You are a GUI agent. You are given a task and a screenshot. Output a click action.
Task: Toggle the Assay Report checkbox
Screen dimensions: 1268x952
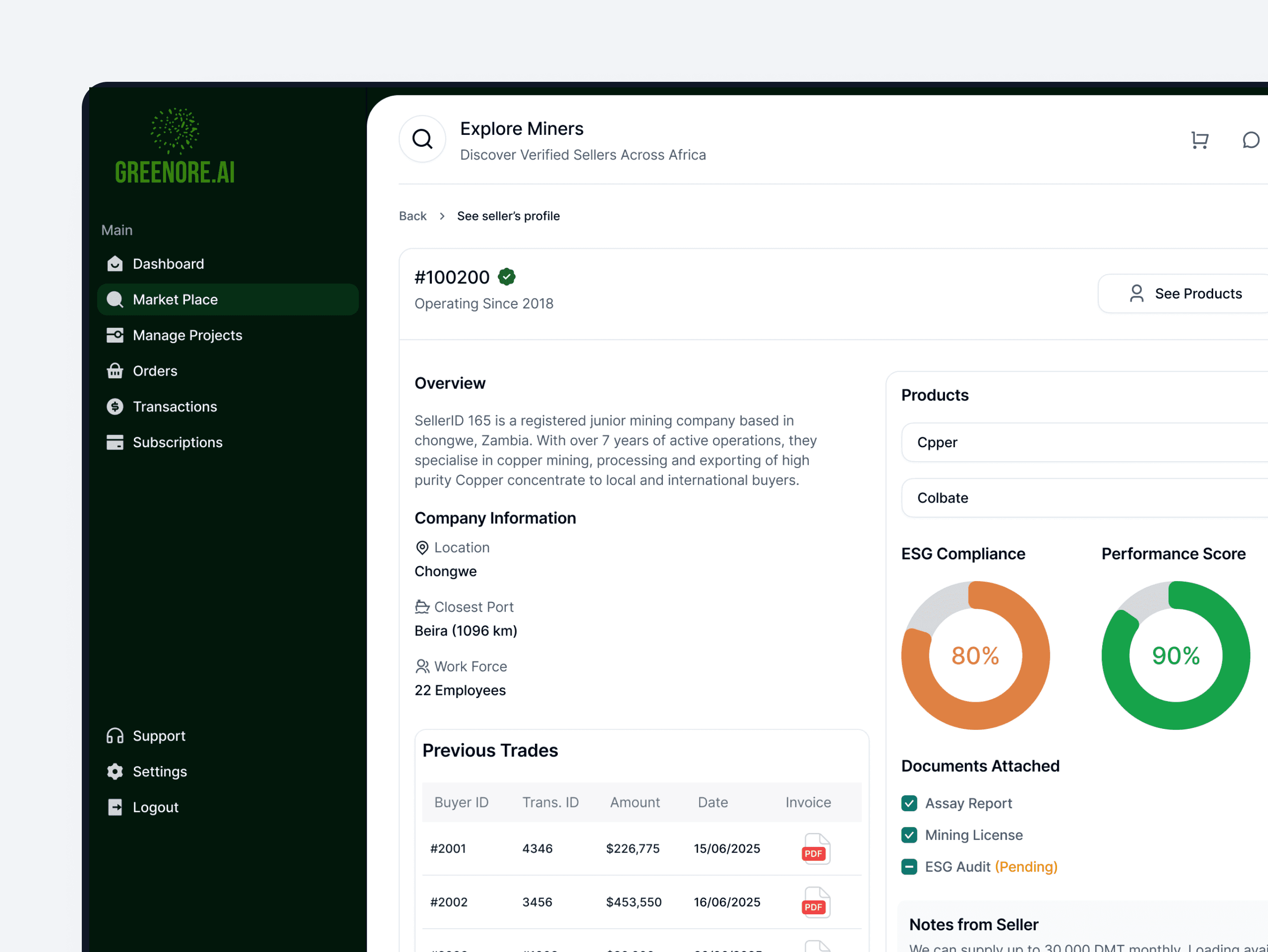click(x=909, y=803)
